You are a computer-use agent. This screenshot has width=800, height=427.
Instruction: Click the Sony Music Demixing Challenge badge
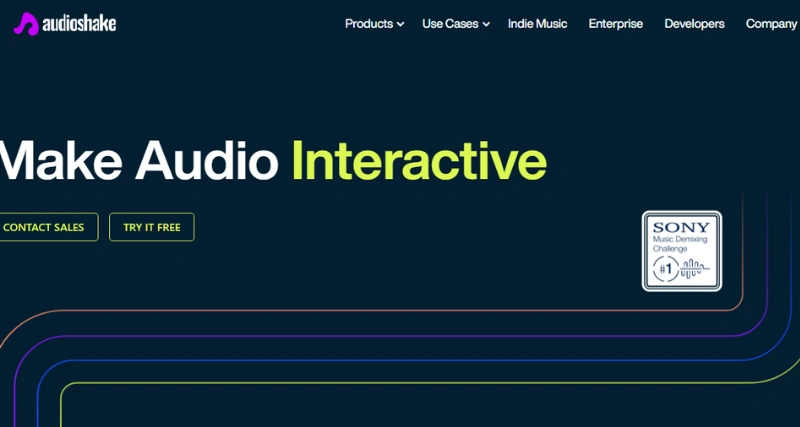(x=681, y=250)
